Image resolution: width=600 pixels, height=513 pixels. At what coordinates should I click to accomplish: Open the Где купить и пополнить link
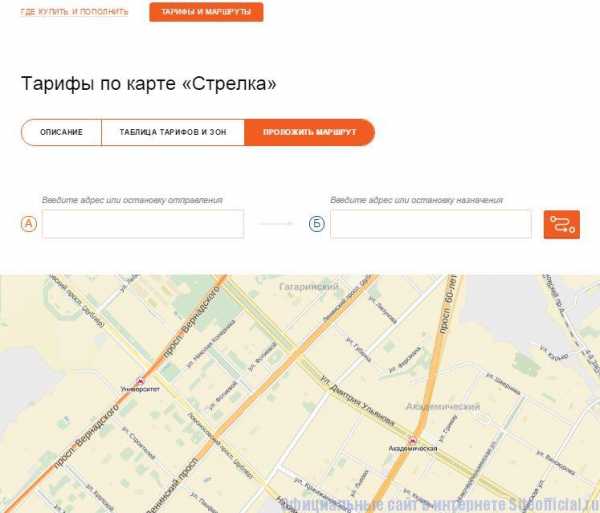[x=74, y=12]
